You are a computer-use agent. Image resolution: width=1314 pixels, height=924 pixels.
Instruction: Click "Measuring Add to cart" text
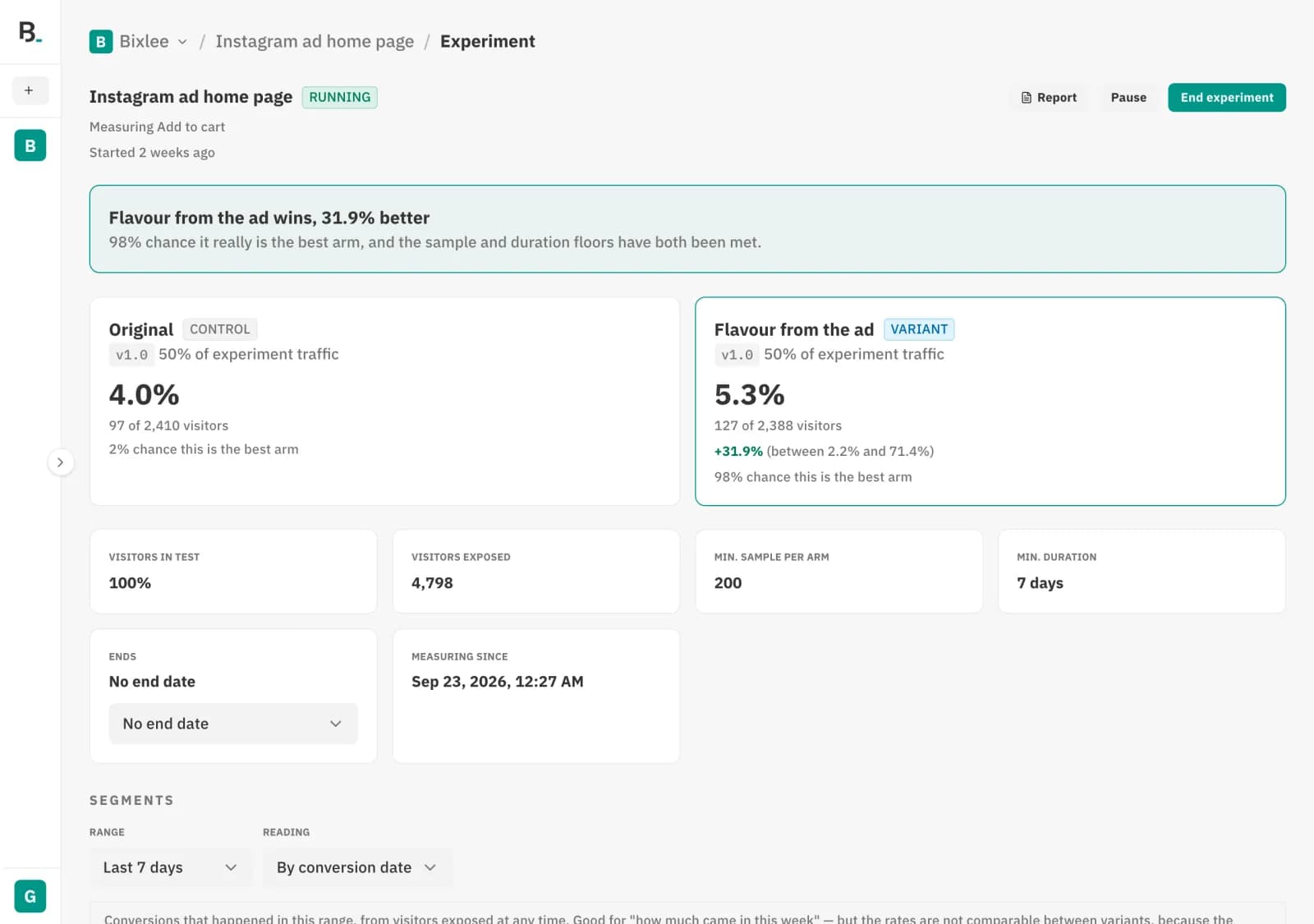[157, 127]
